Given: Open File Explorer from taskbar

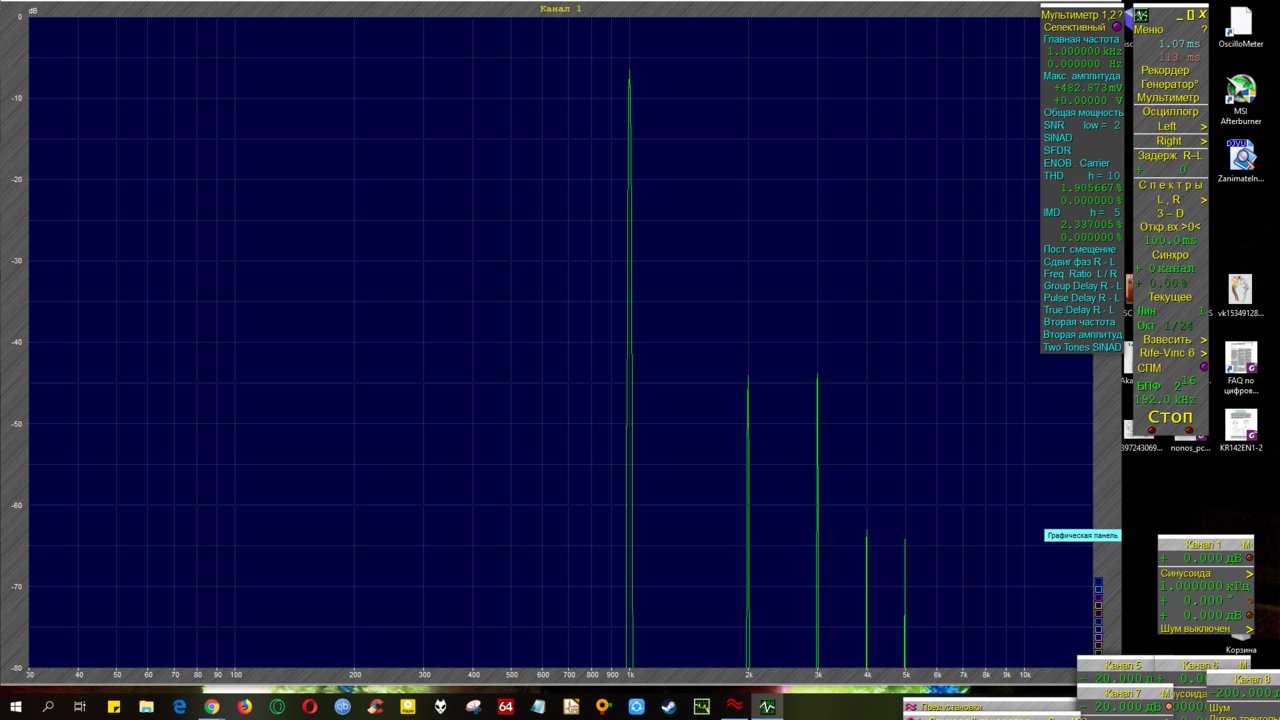Looking at the screenshot, I should pos(146,706).
